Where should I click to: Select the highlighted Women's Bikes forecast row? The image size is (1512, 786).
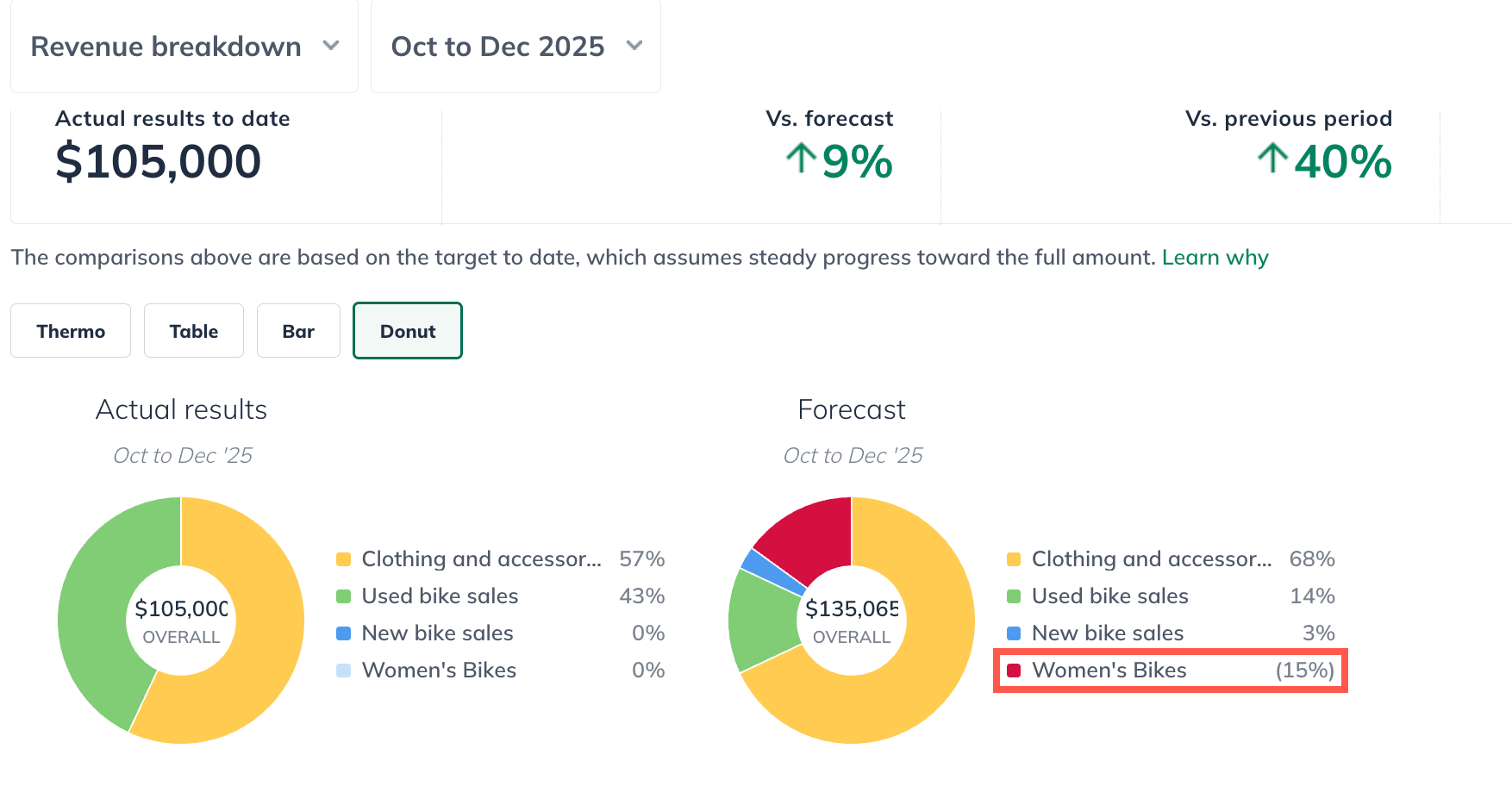pos(1170,671)
